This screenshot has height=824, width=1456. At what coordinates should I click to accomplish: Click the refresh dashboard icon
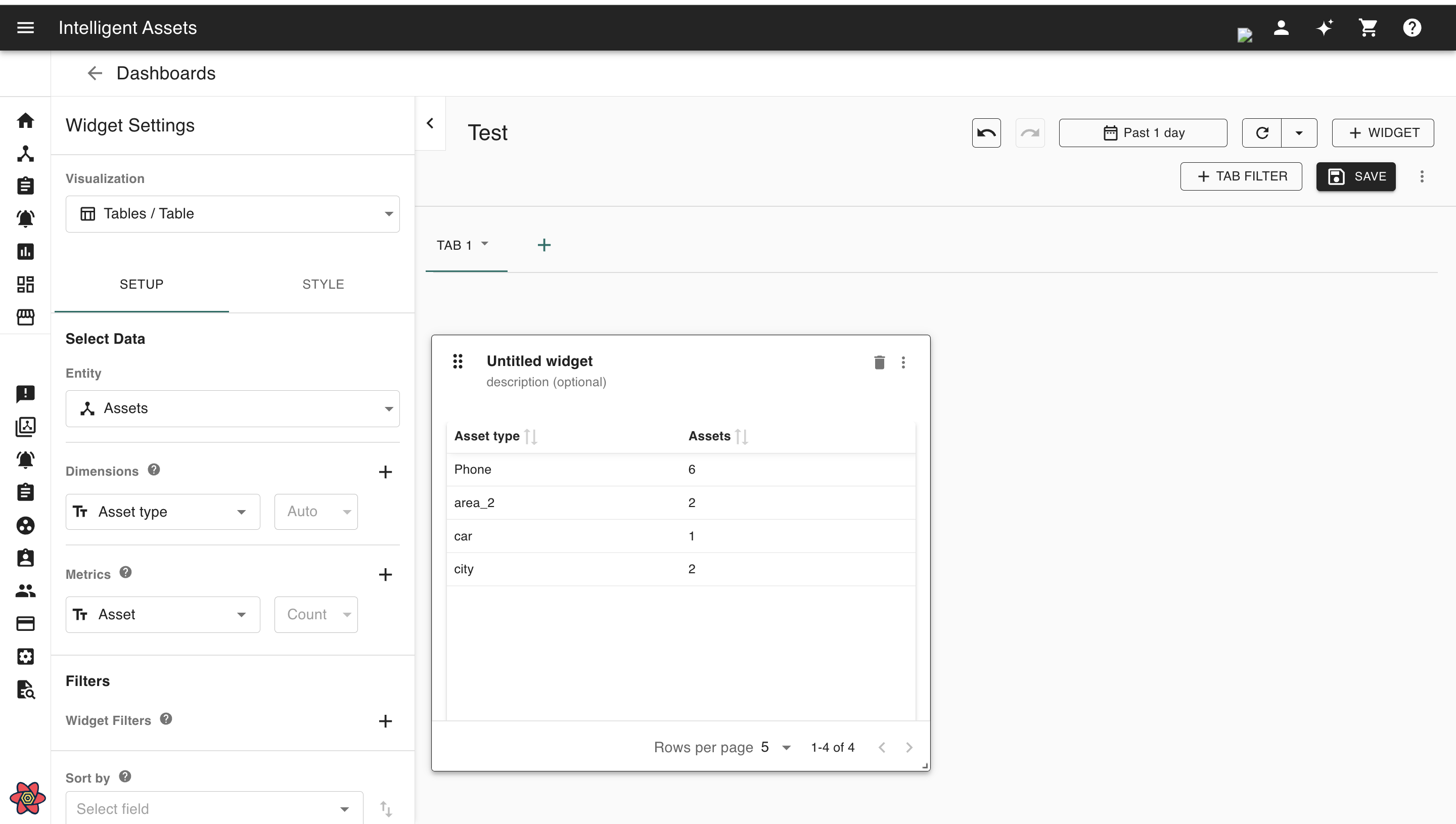point(1261,132)
